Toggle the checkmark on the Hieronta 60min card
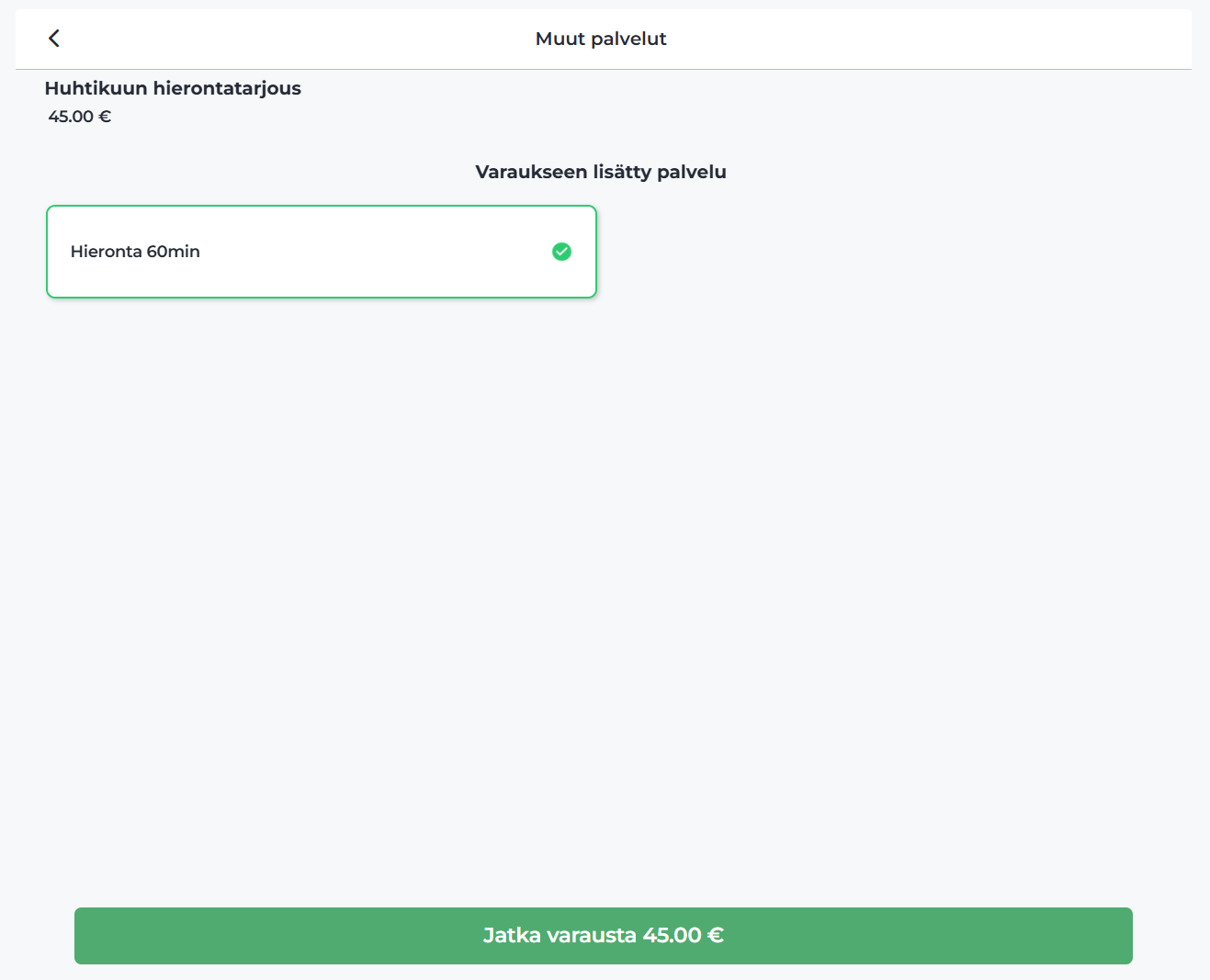The width and height of the screenshot is (1210, 980). (561, 252)
